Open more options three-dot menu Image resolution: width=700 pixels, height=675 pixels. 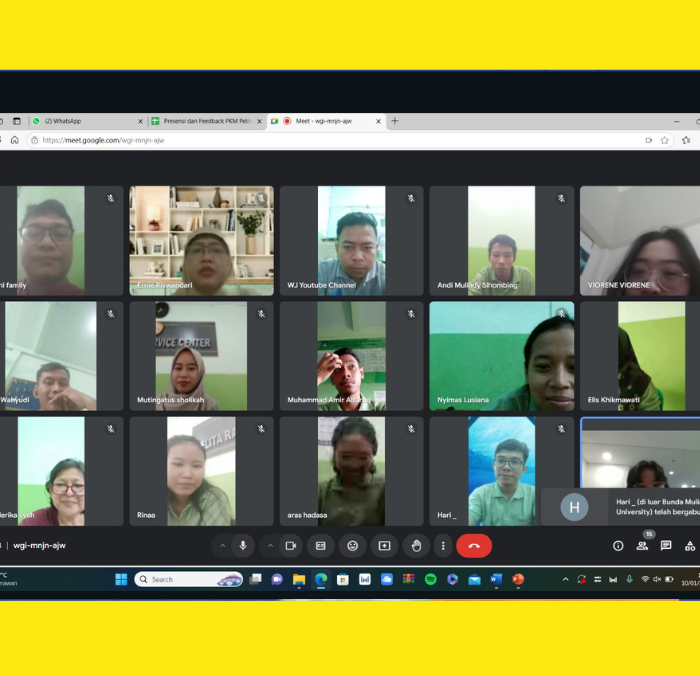(443, 546)
